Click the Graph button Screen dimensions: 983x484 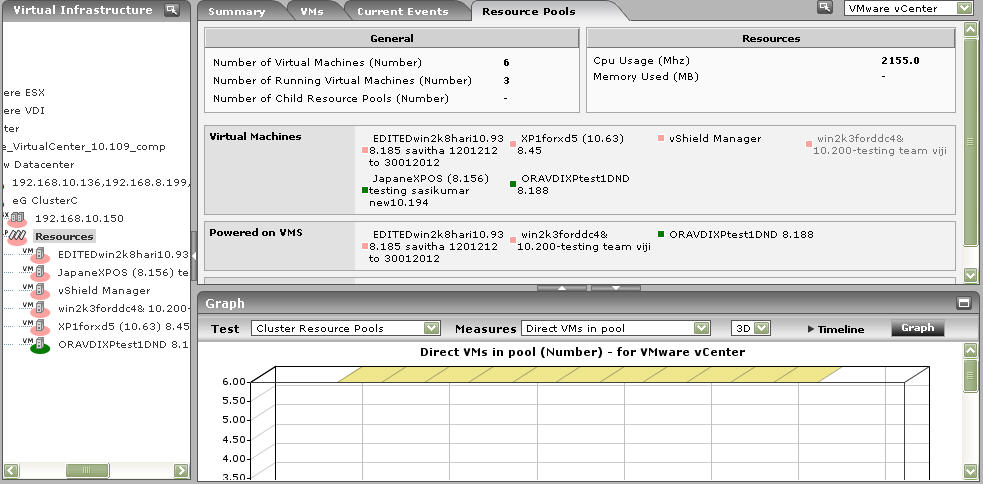tap(918, 328)
